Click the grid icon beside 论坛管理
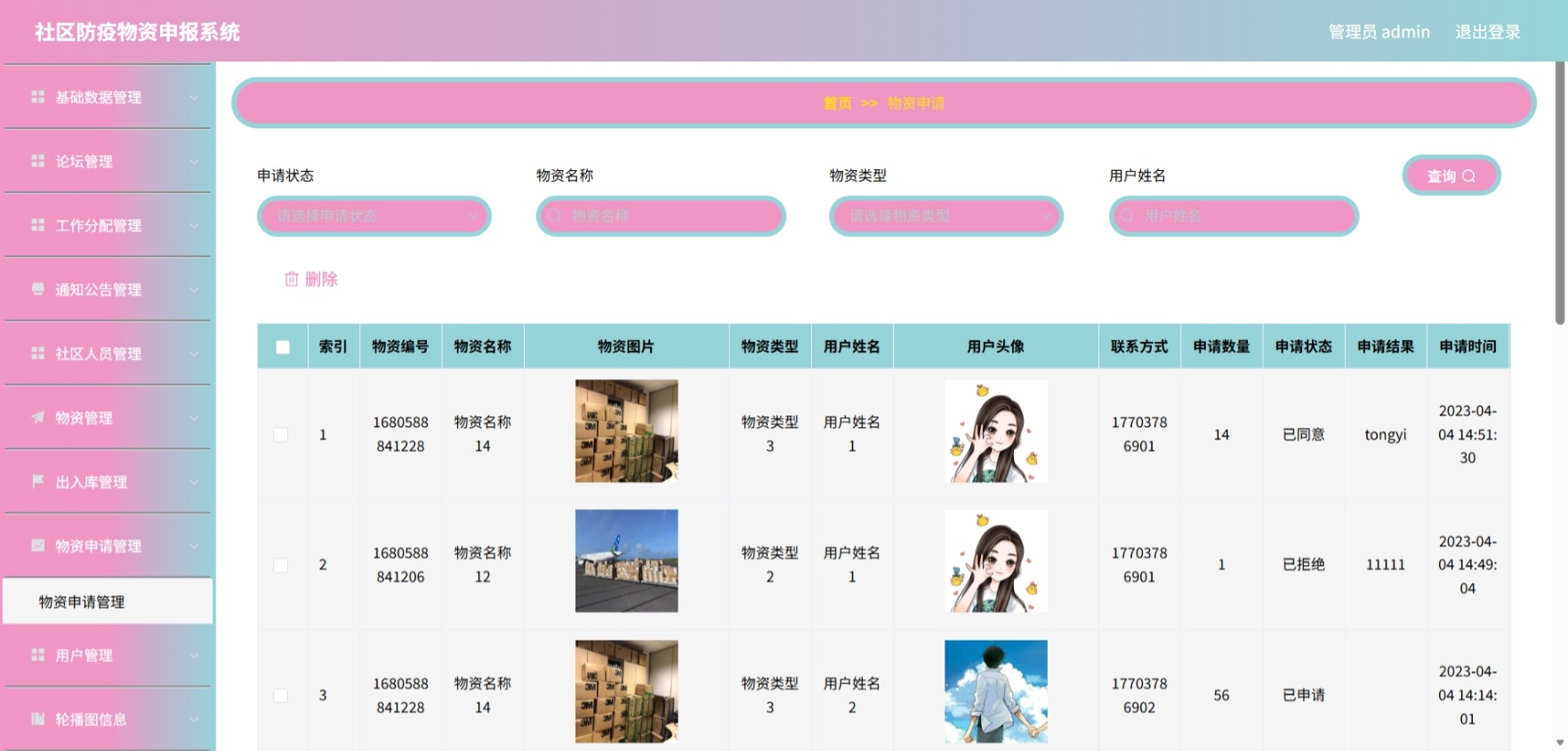 pos(37,161)
